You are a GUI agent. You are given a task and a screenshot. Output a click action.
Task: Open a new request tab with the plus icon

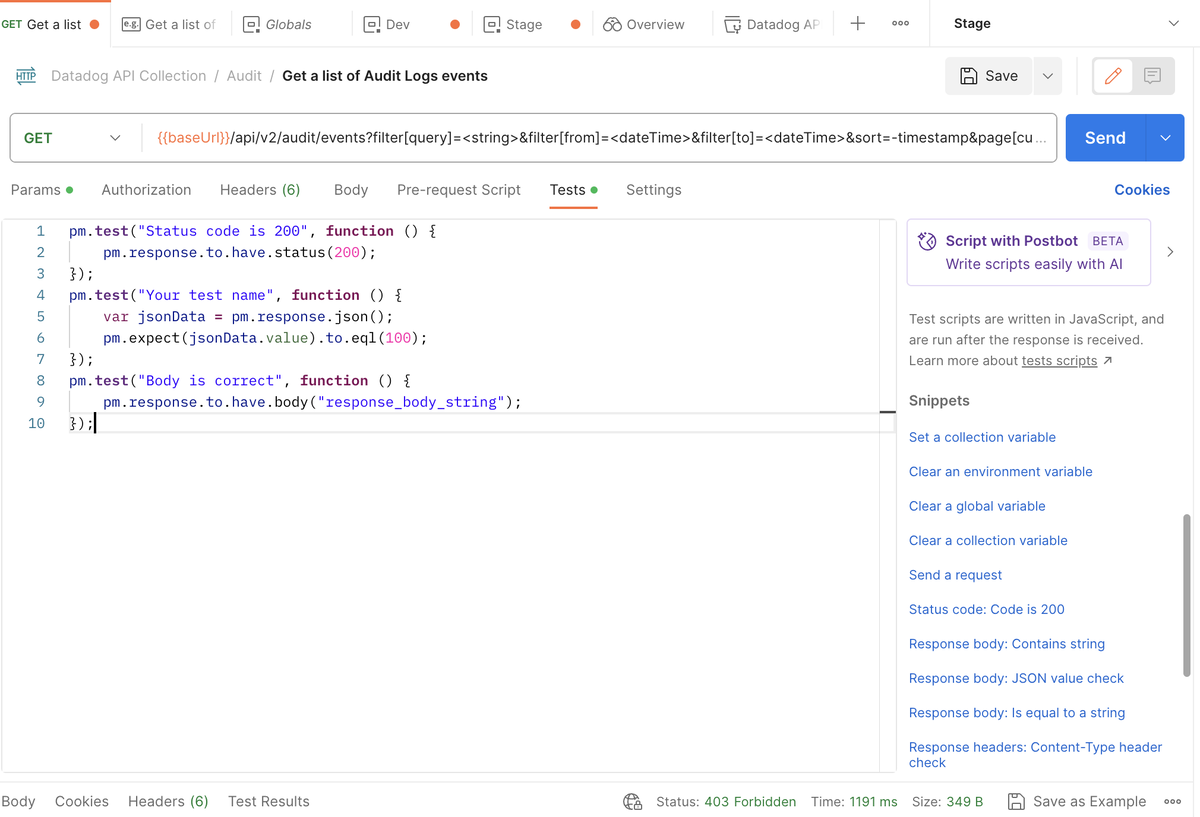857,23
